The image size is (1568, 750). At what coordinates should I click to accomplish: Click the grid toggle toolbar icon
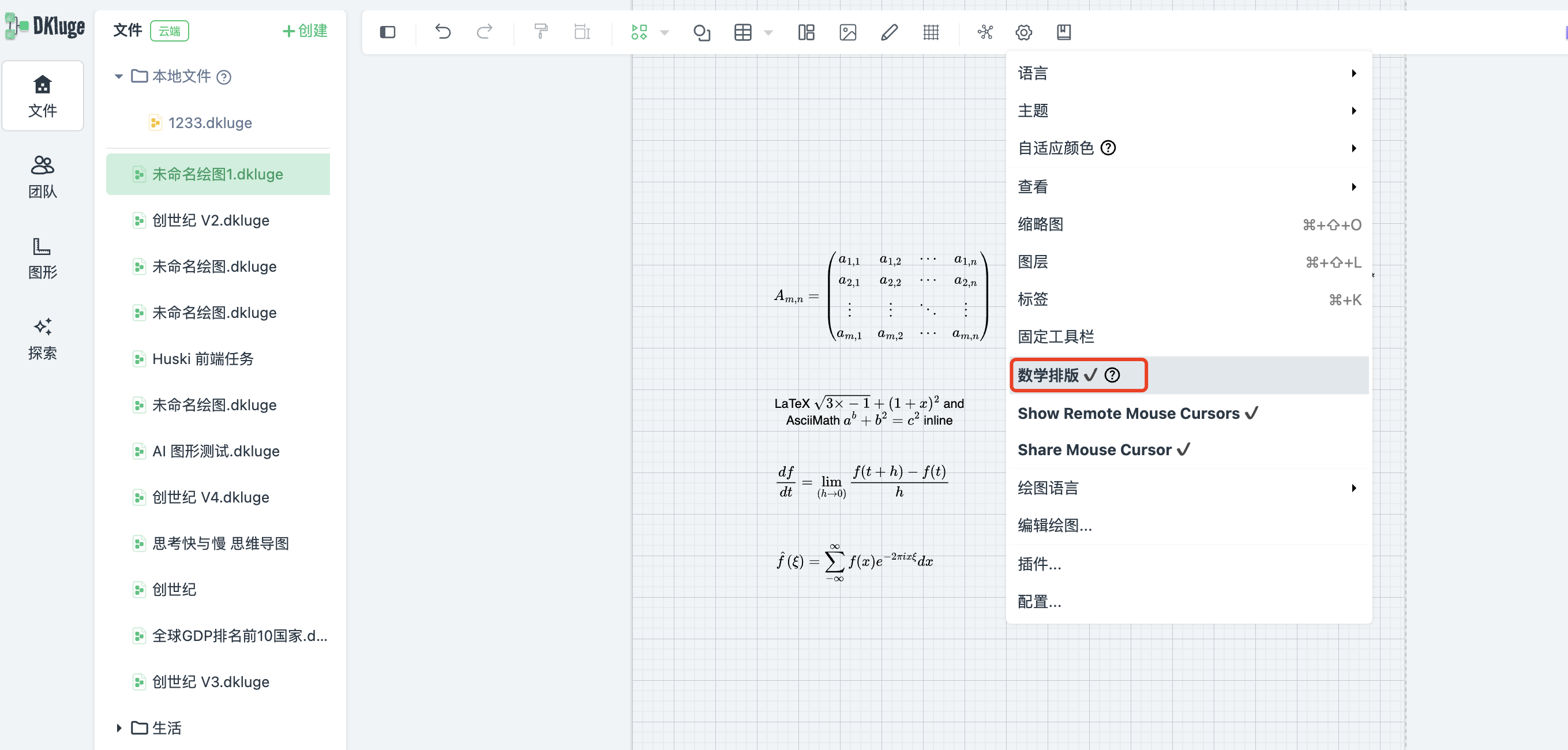930,32
